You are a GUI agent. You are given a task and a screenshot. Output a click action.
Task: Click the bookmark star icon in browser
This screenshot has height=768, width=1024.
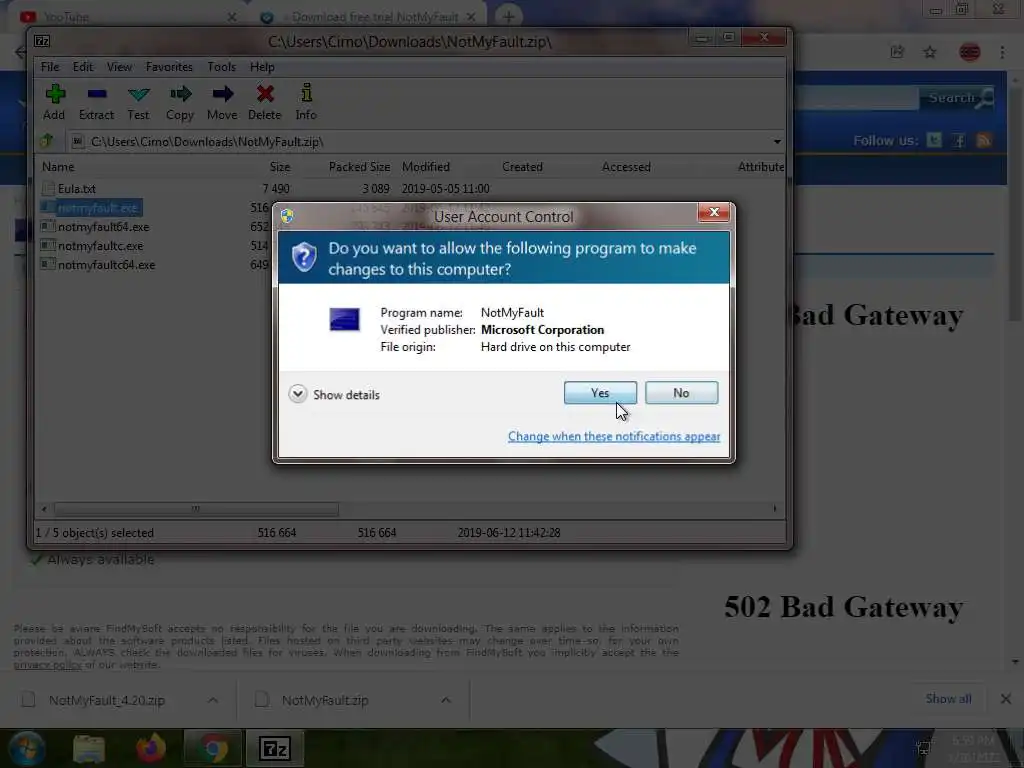[x=930, y=52]
